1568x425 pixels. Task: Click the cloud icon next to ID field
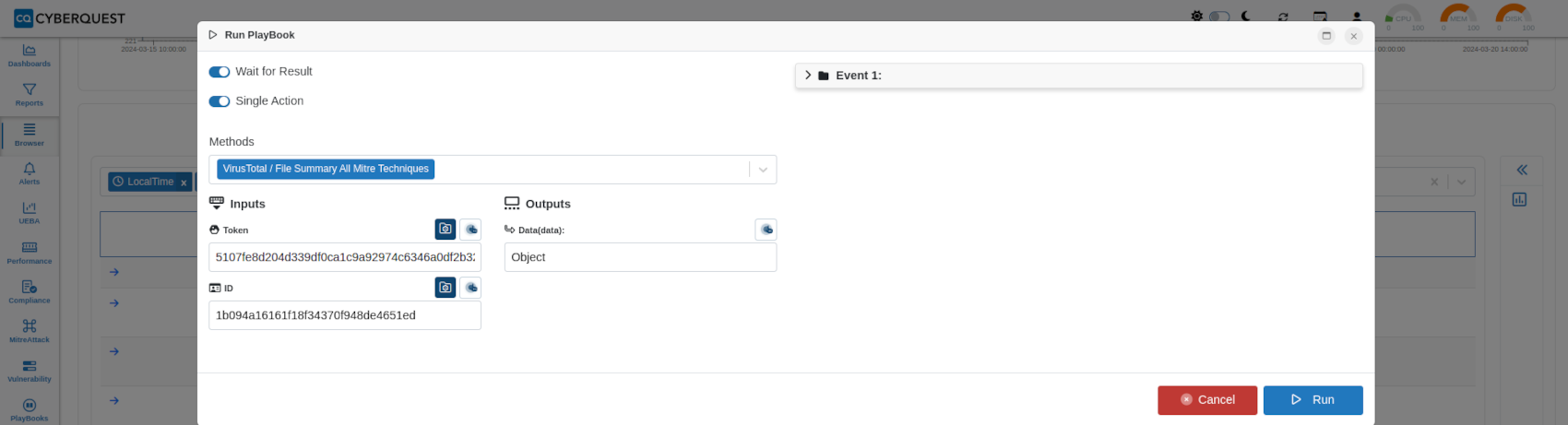(470, 288)
